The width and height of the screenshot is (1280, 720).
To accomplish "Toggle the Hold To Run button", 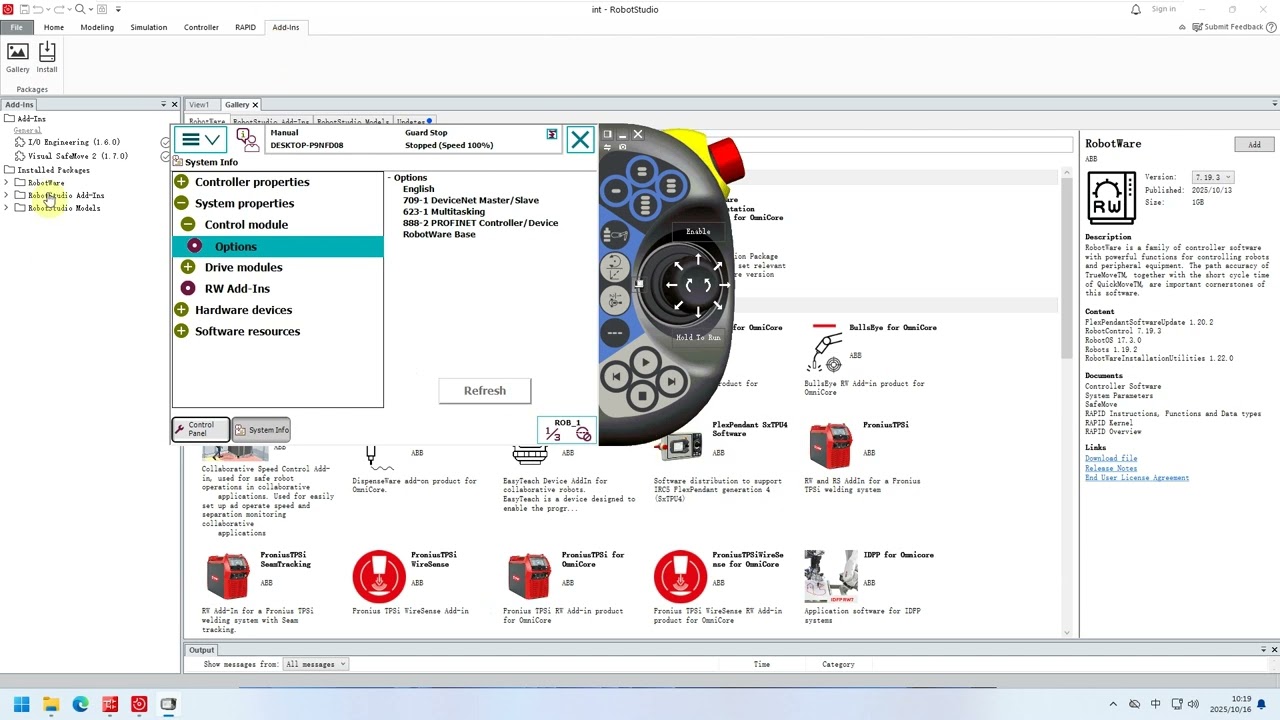I will point(698,337).
